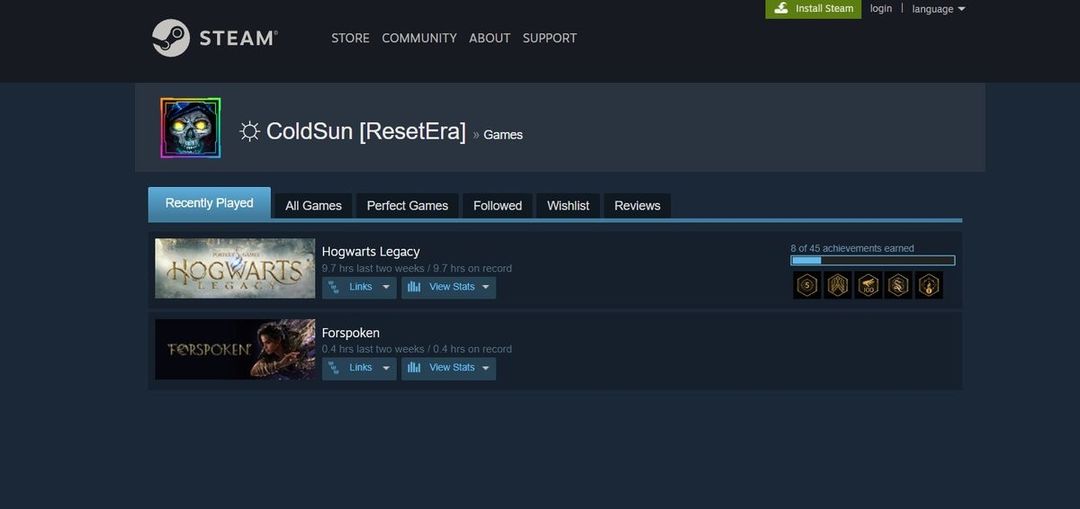
Task: Expand Forspoken Links dropdown arrow
Action: 386,368
